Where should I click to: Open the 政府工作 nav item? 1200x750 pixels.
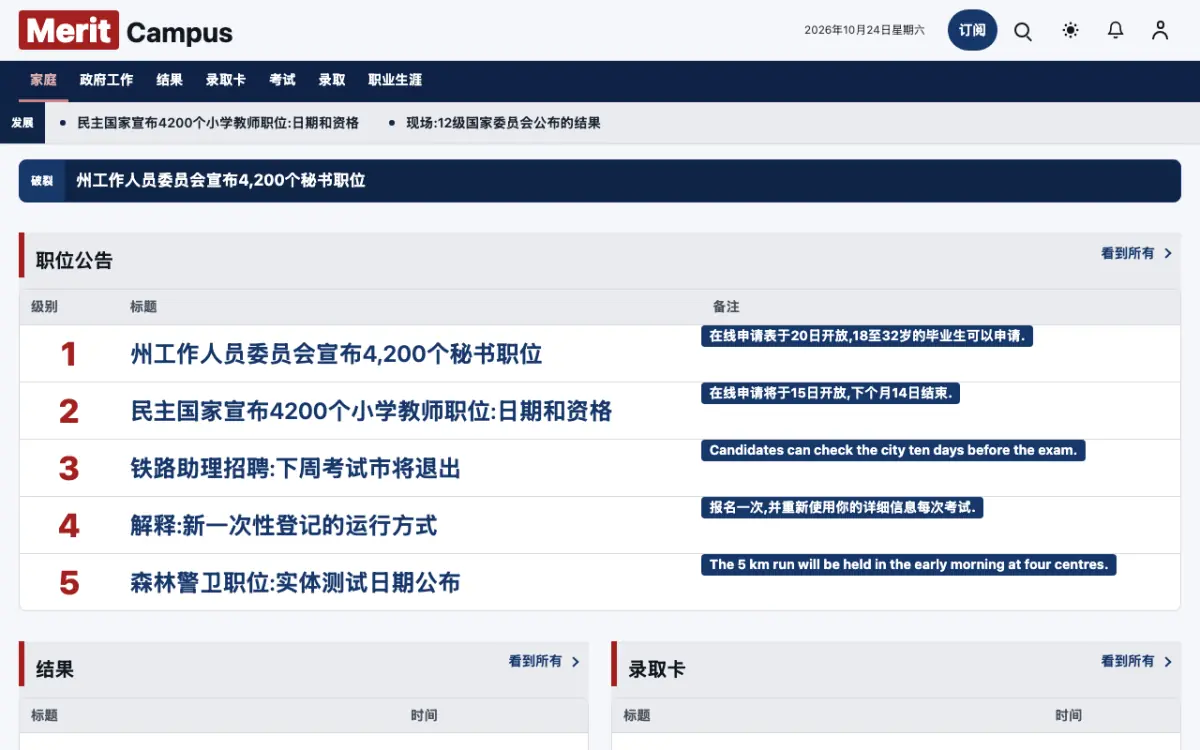106,80
